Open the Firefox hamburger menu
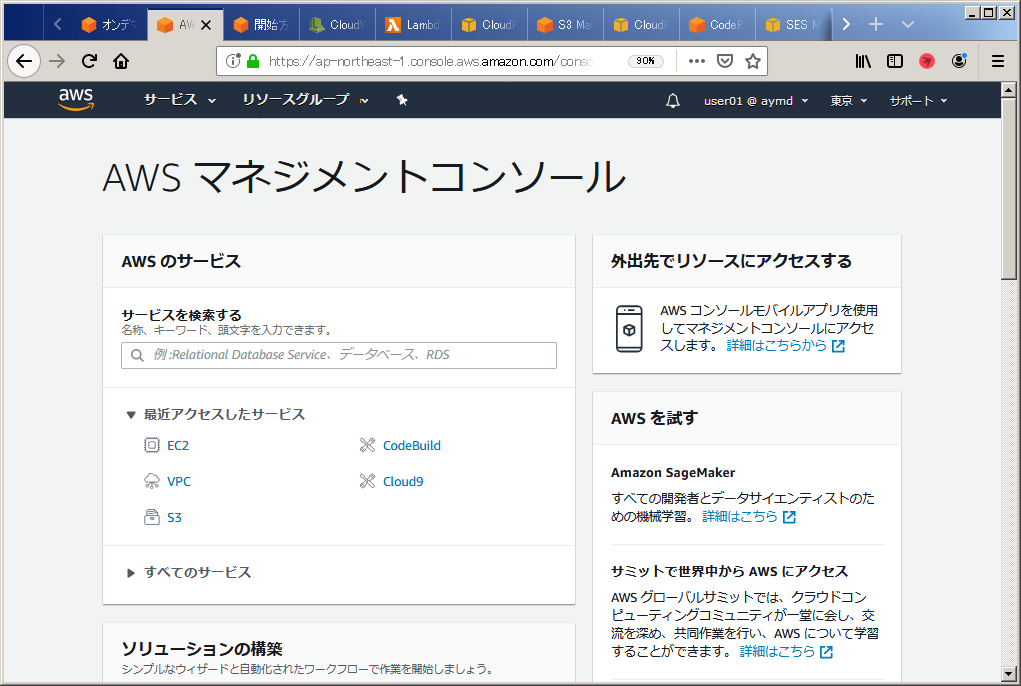This screenshot has width=1021, height=686. tap(998, 61)
